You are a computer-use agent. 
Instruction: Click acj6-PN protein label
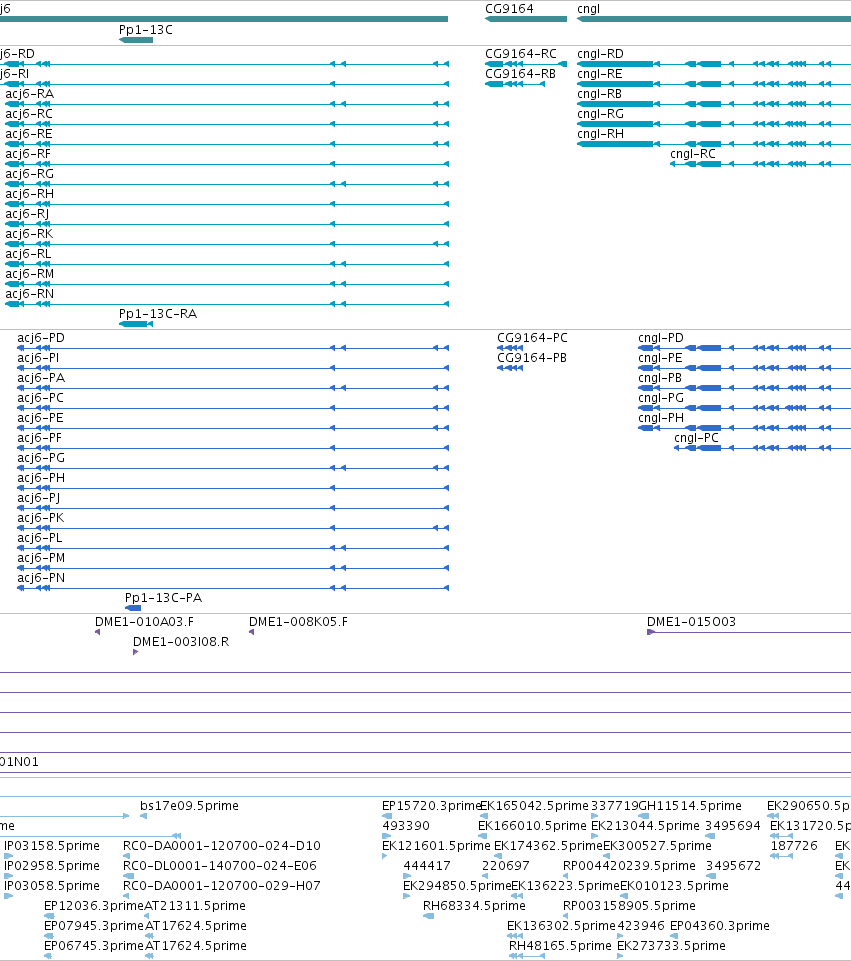point(41,578)
